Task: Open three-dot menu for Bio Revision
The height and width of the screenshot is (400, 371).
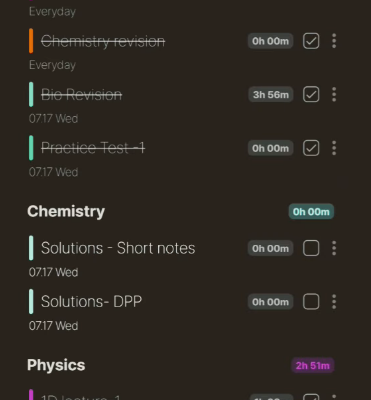Action: 334,95
